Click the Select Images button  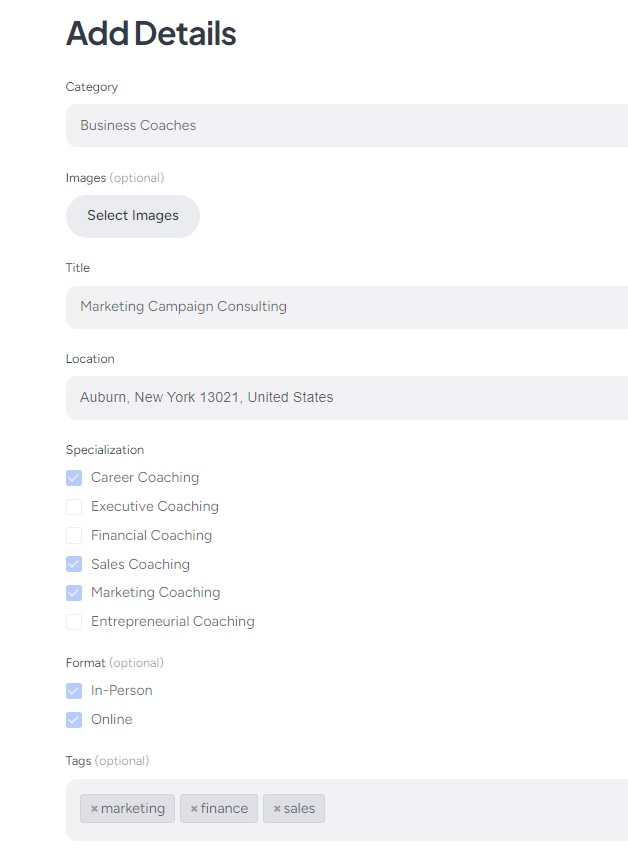coord(133,216)
